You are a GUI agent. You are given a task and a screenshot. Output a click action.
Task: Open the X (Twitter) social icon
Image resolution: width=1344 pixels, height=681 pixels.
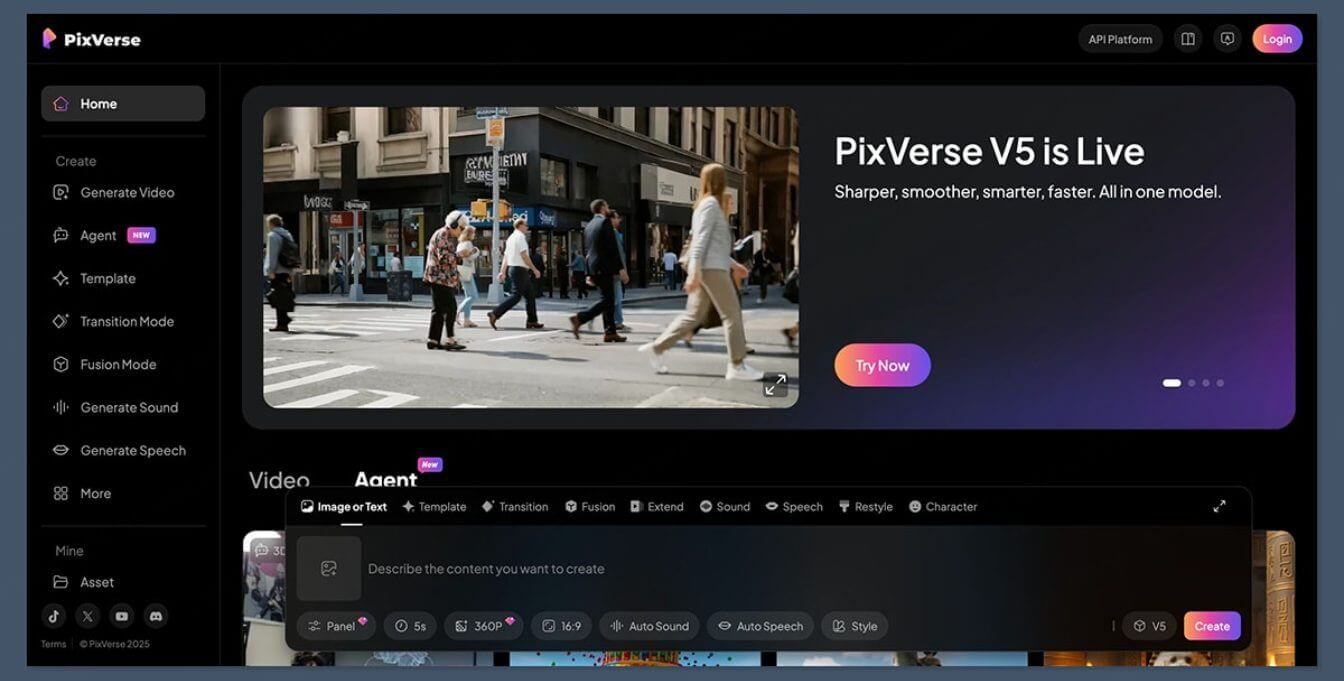(88, 616)
